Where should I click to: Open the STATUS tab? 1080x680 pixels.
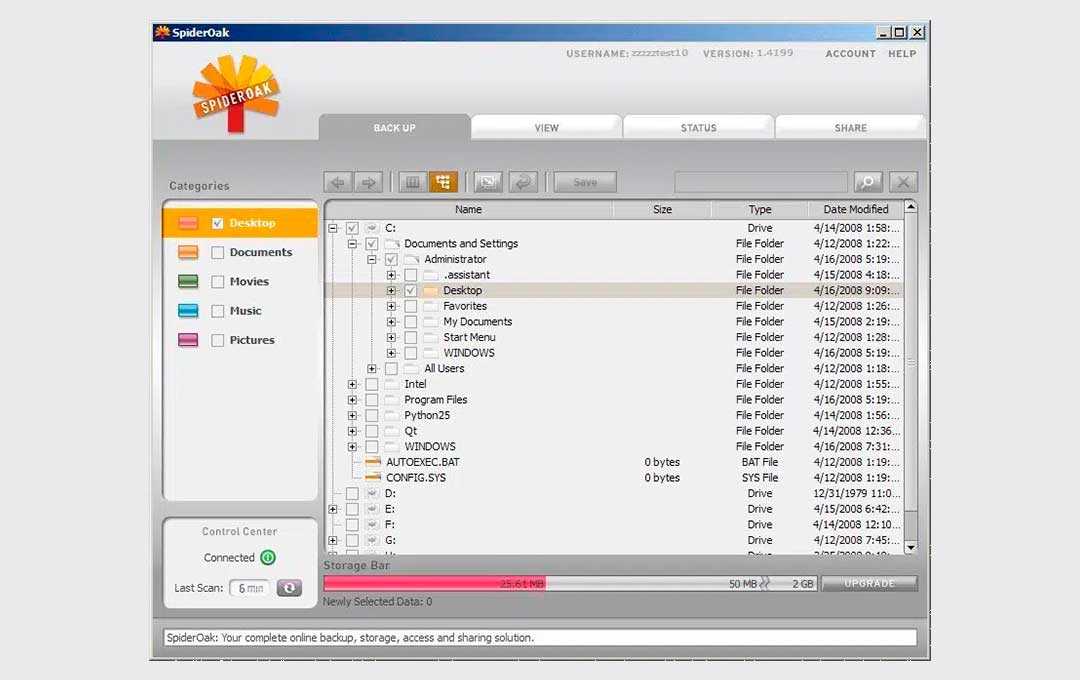click(698, 127)
